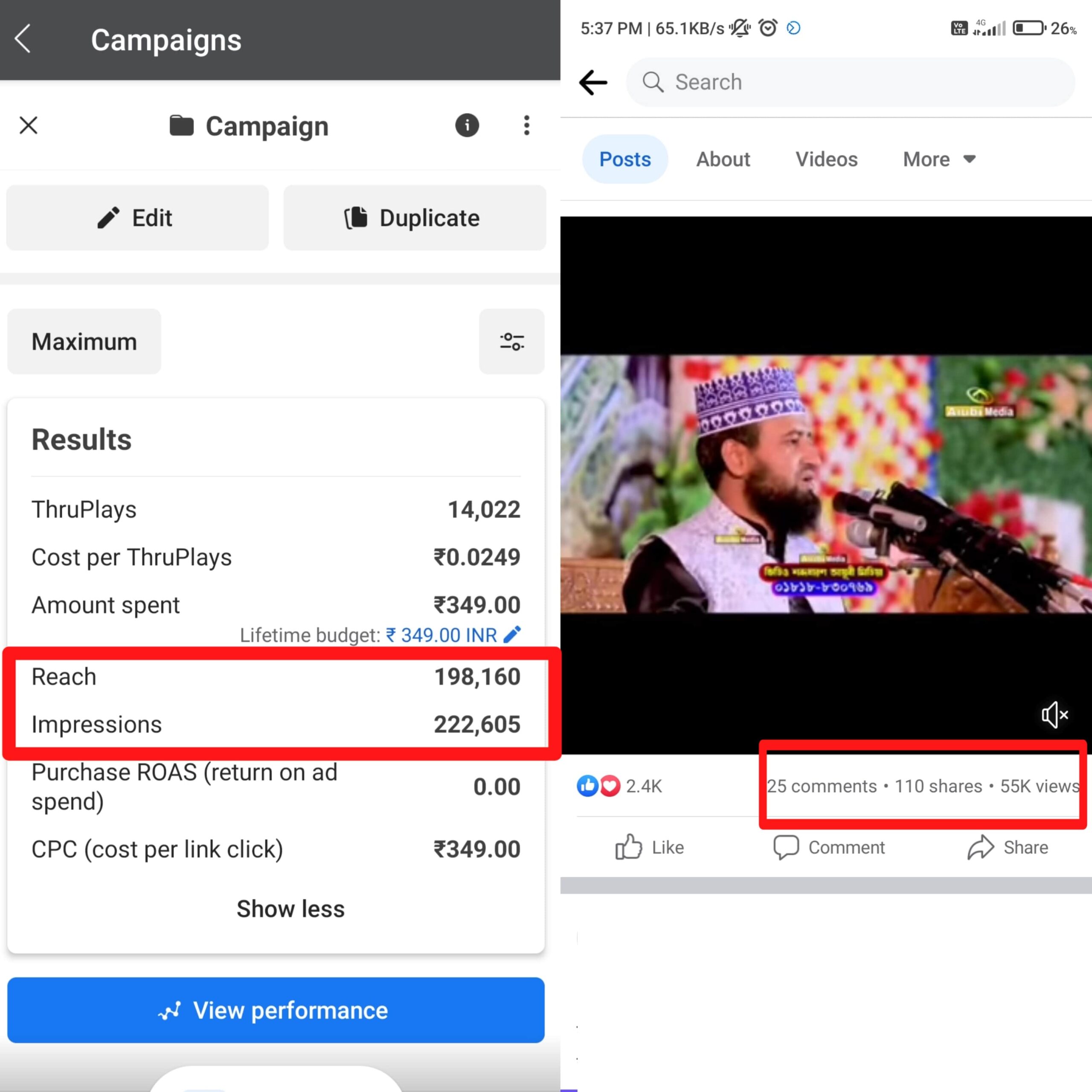1092x1092 pixels.
Task: Tap the Share arrow on the post
Action: 1008,847
